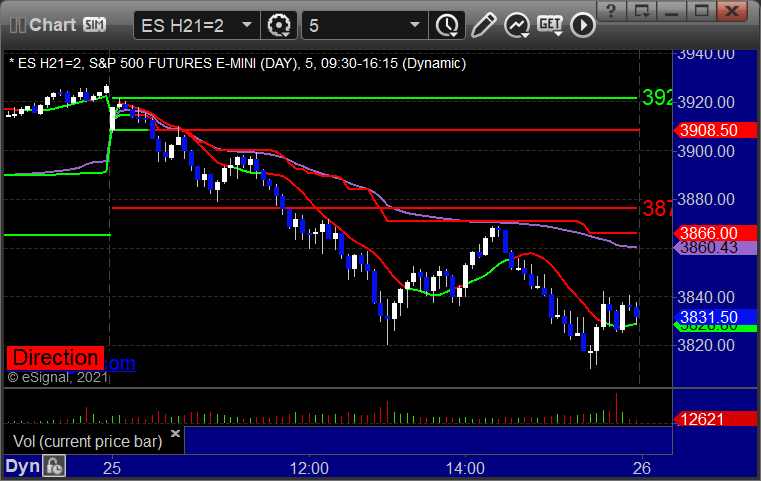Click the 3920.00 price axis label
Image resolution: width=761 pixels, height=481 pixels.
[706, 102]
